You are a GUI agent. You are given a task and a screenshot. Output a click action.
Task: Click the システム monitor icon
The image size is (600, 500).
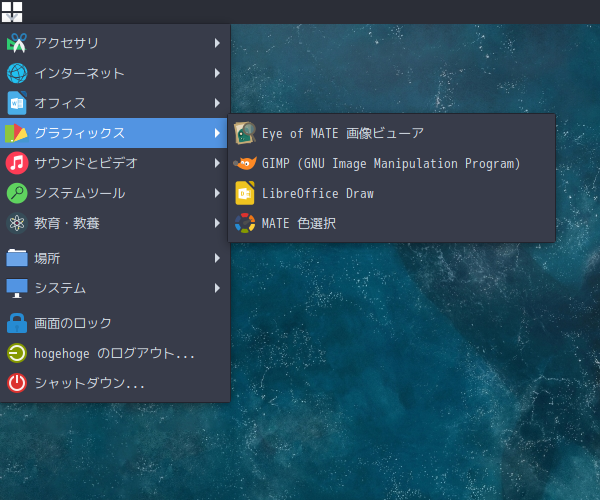point(17,288)
